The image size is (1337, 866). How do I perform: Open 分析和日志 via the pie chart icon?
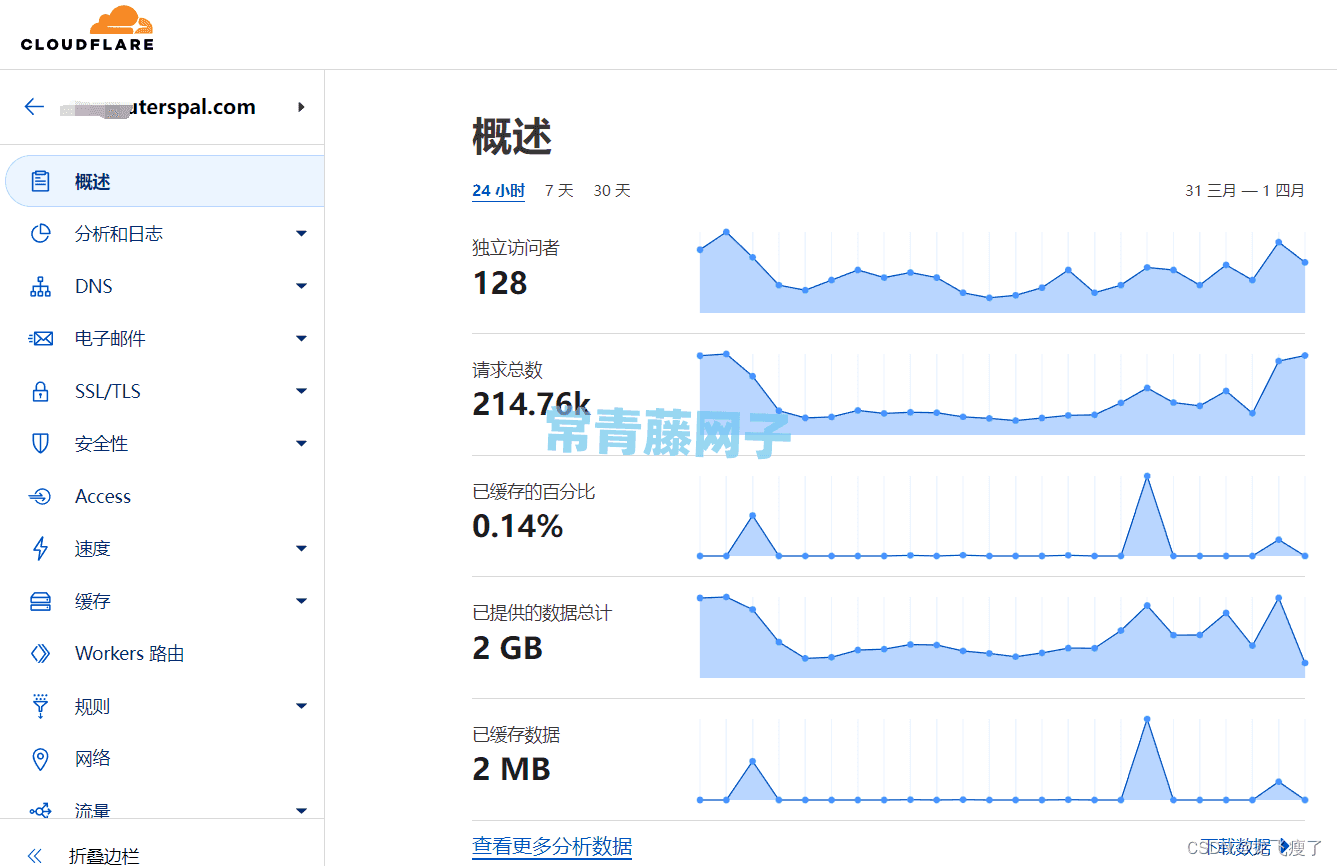tap(40, 233)
